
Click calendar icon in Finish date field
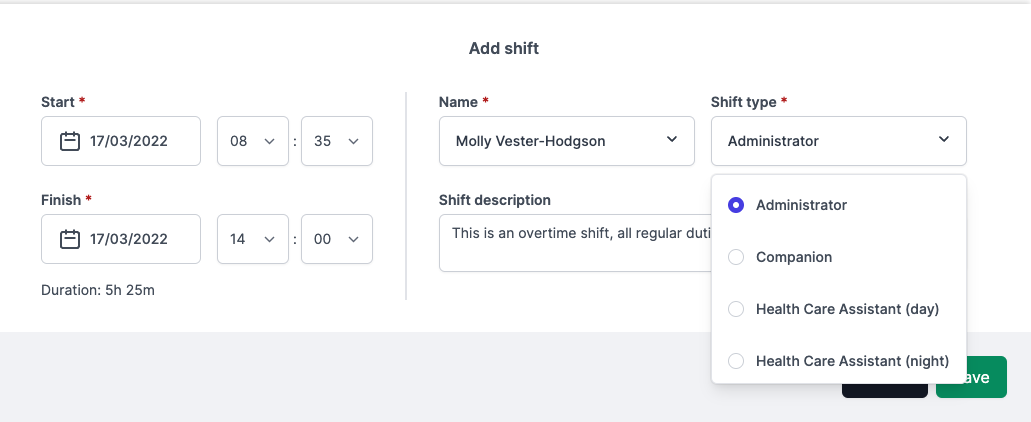tap(70, 239)
